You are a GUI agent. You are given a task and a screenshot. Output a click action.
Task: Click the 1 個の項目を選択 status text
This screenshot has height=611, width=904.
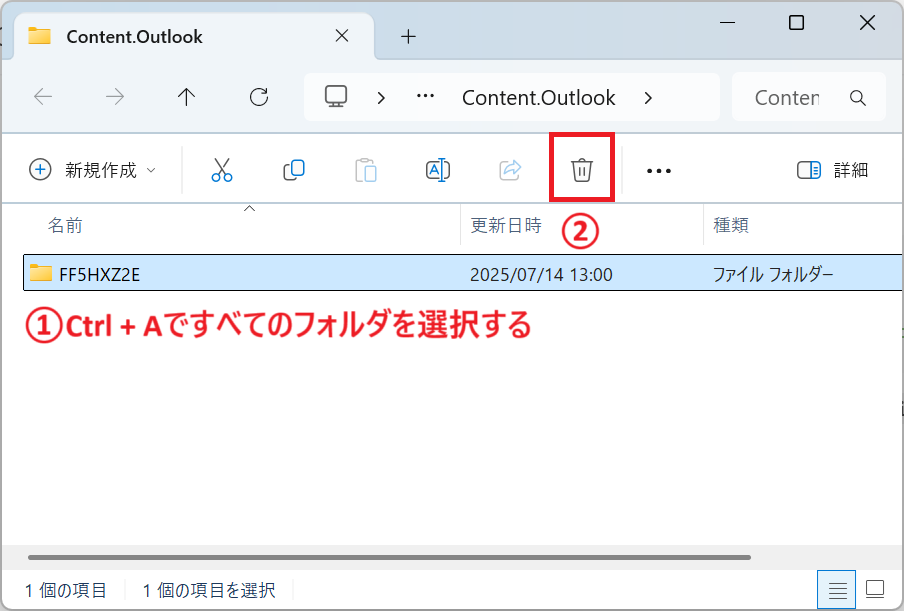point(209,590)
